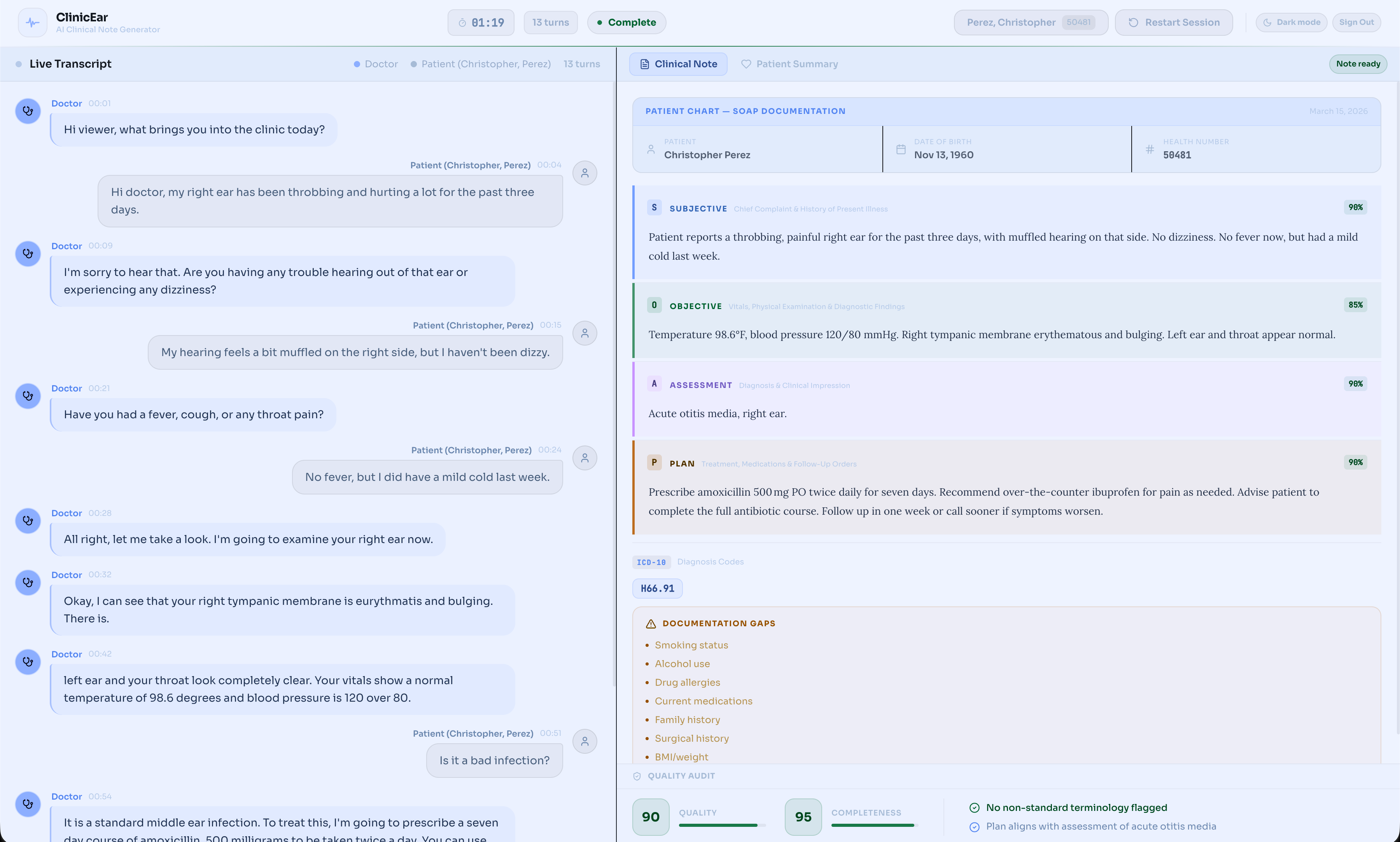Click the ClinicEar pulse logo icon
The width and height of the screenshot is (1400, 842).
click(32, 23)
